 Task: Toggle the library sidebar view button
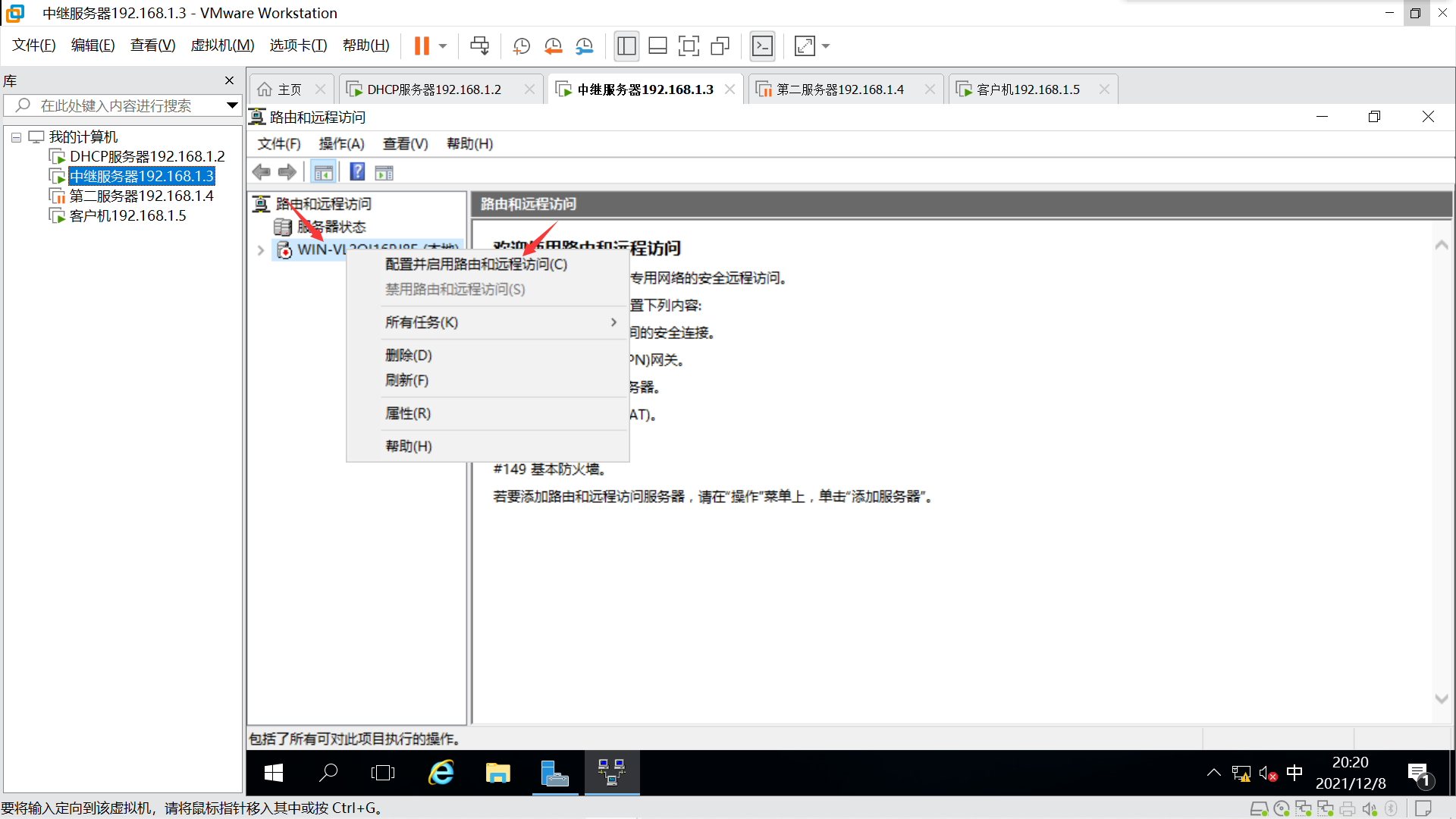coord(626,46)
